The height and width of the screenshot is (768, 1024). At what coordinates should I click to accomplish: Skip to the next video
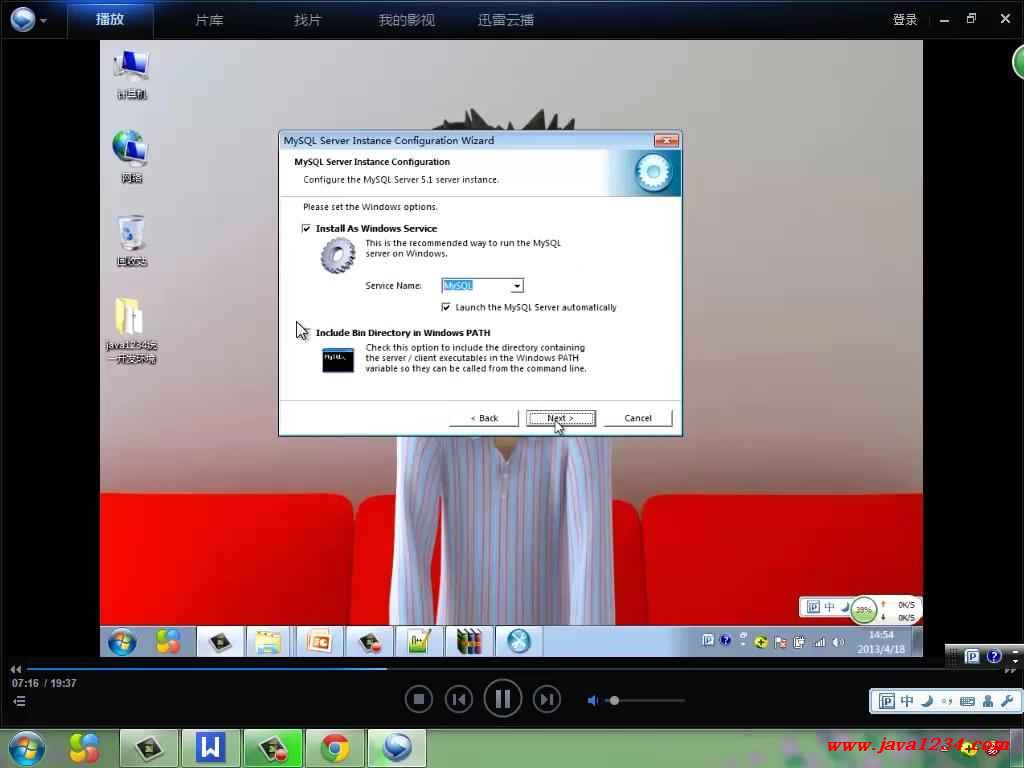(546, 699)
